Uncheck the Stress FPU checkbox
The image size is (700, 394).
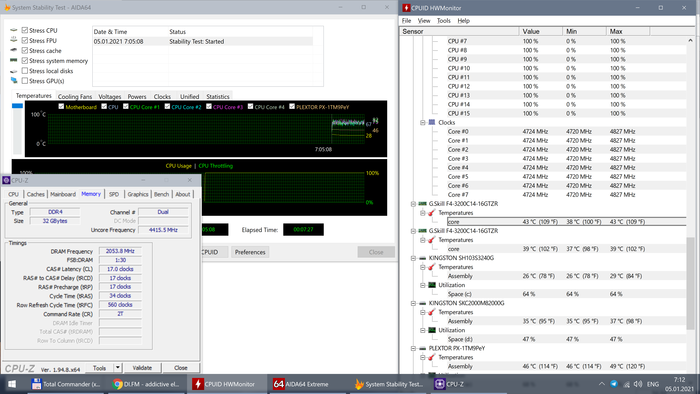(x=25, y=40)
